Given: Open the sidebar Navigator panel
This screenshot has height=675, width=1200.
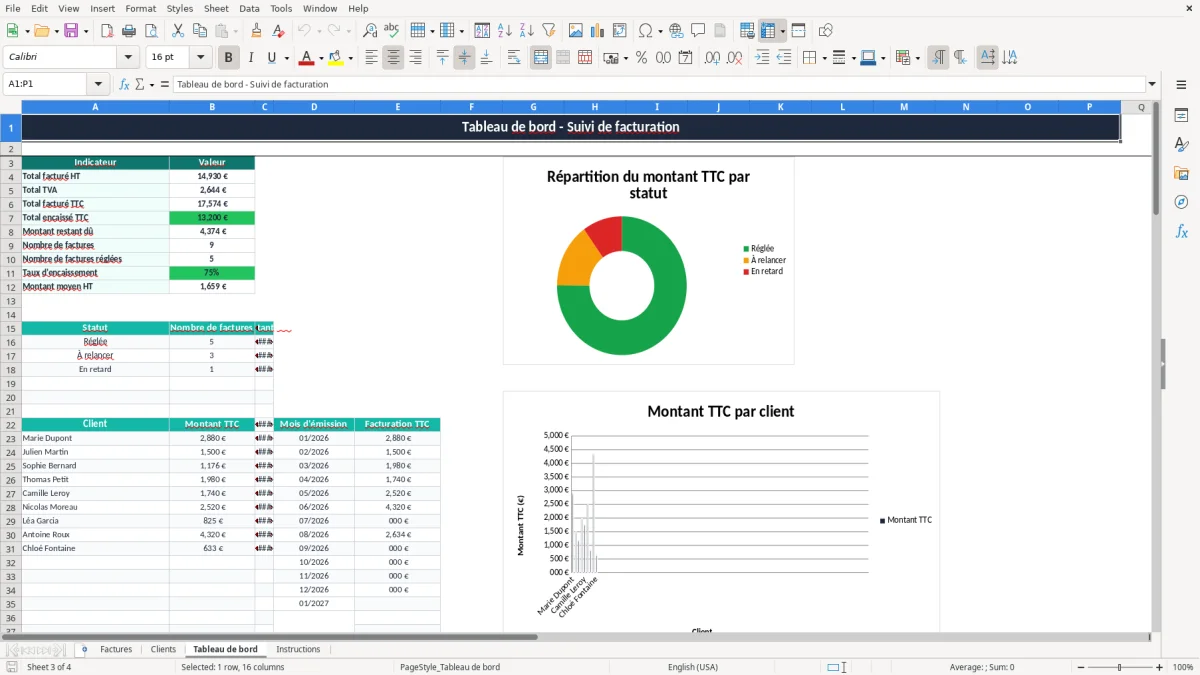Looking at the screenshot, I should pyautogui.click(x=1181, y=202).
